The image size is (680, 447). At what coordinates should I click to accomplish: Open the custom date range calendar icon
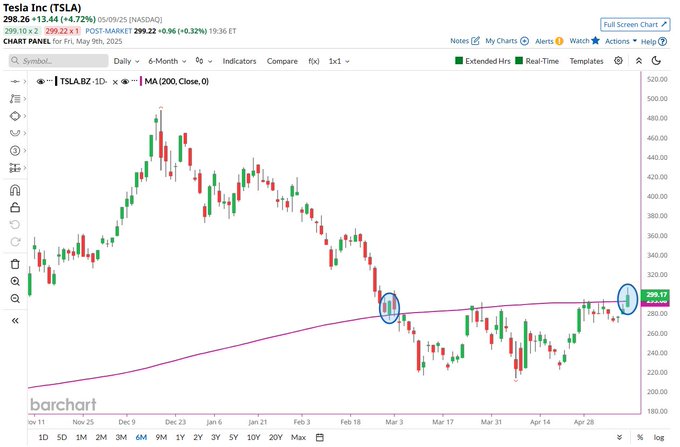[320, 437]
